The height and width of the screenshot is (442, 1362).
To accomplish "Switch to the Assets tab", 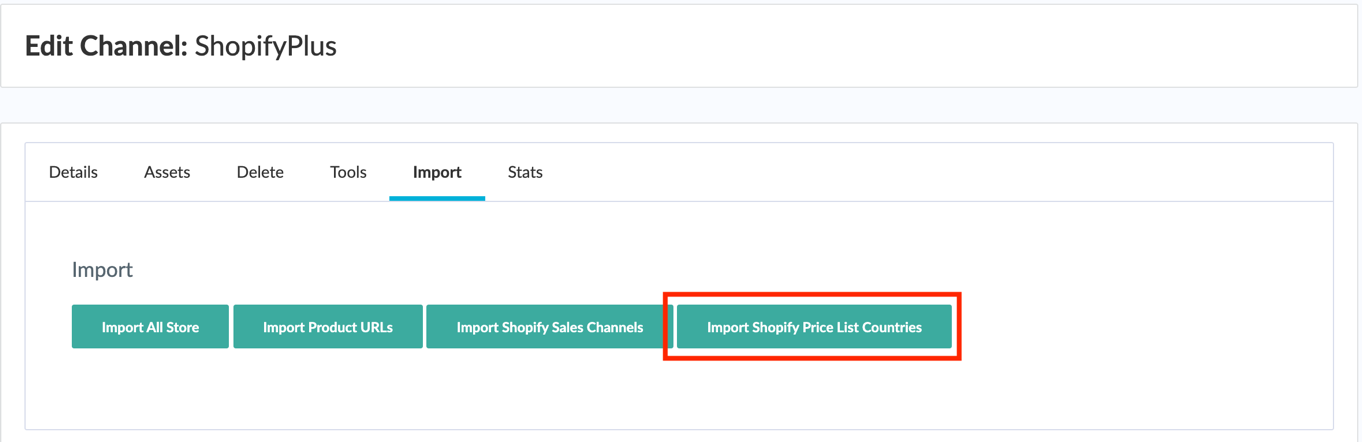I will [167, 172].
